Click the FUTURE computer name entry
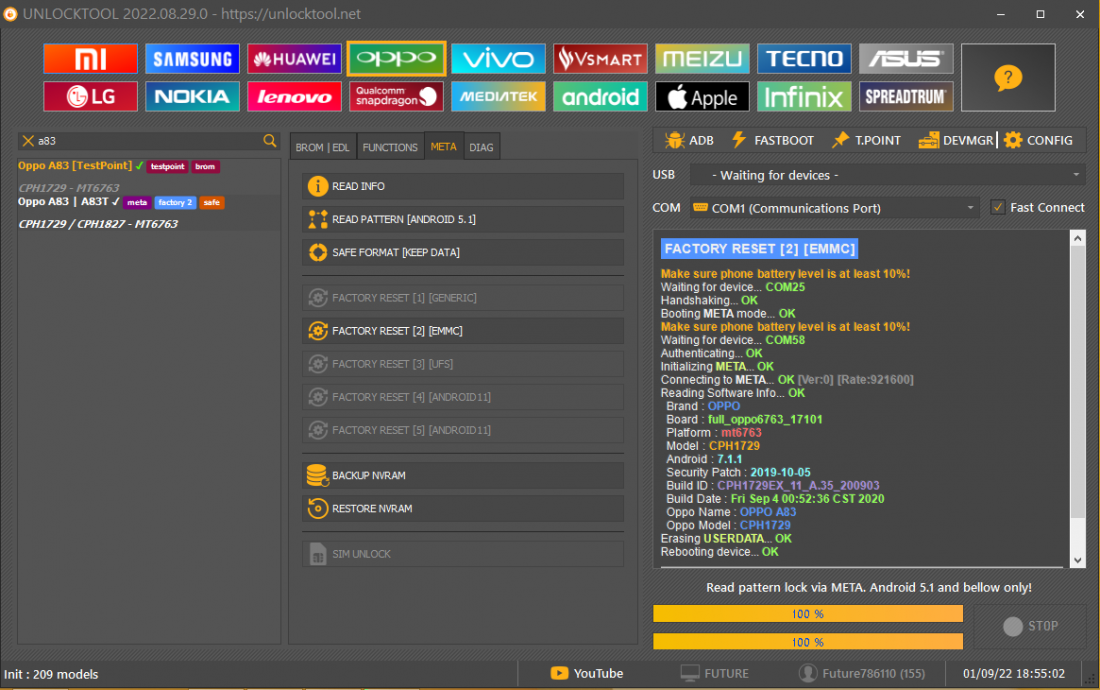Viewport: 1100px width, 690px height. coord(715,674)
